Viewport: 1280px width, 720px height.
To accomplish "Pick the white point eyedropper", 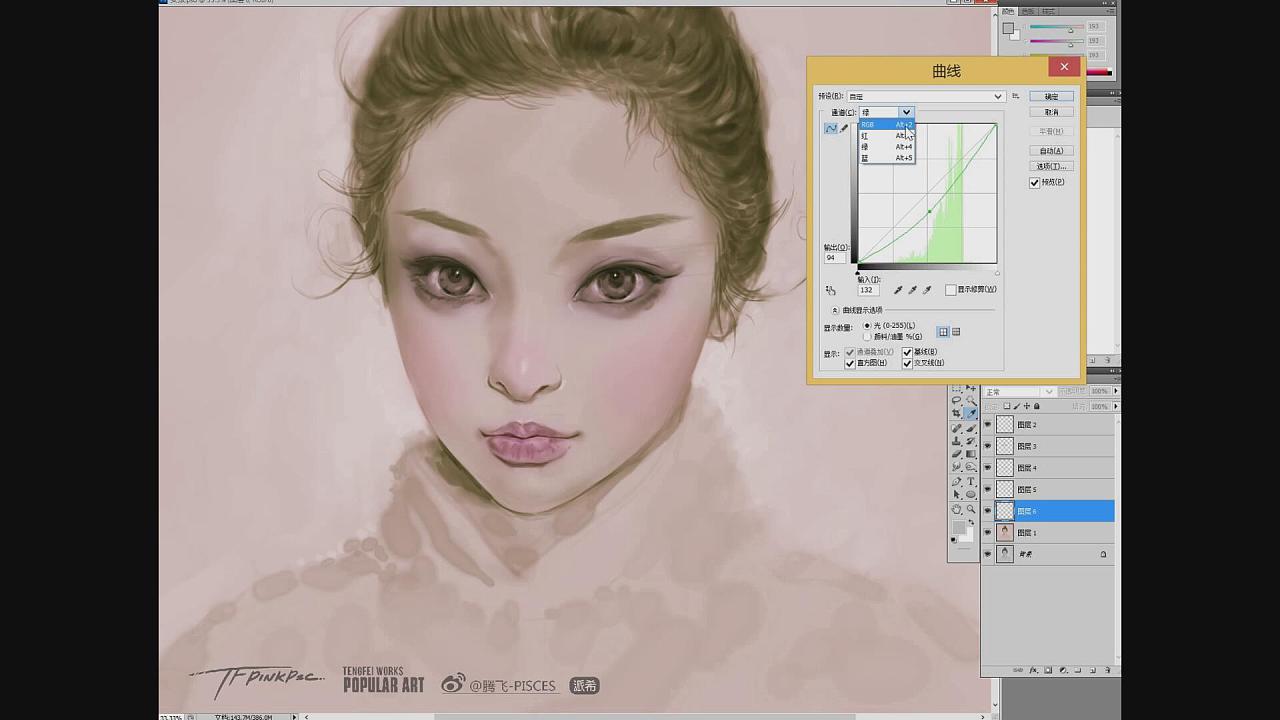I will point(927,290).
